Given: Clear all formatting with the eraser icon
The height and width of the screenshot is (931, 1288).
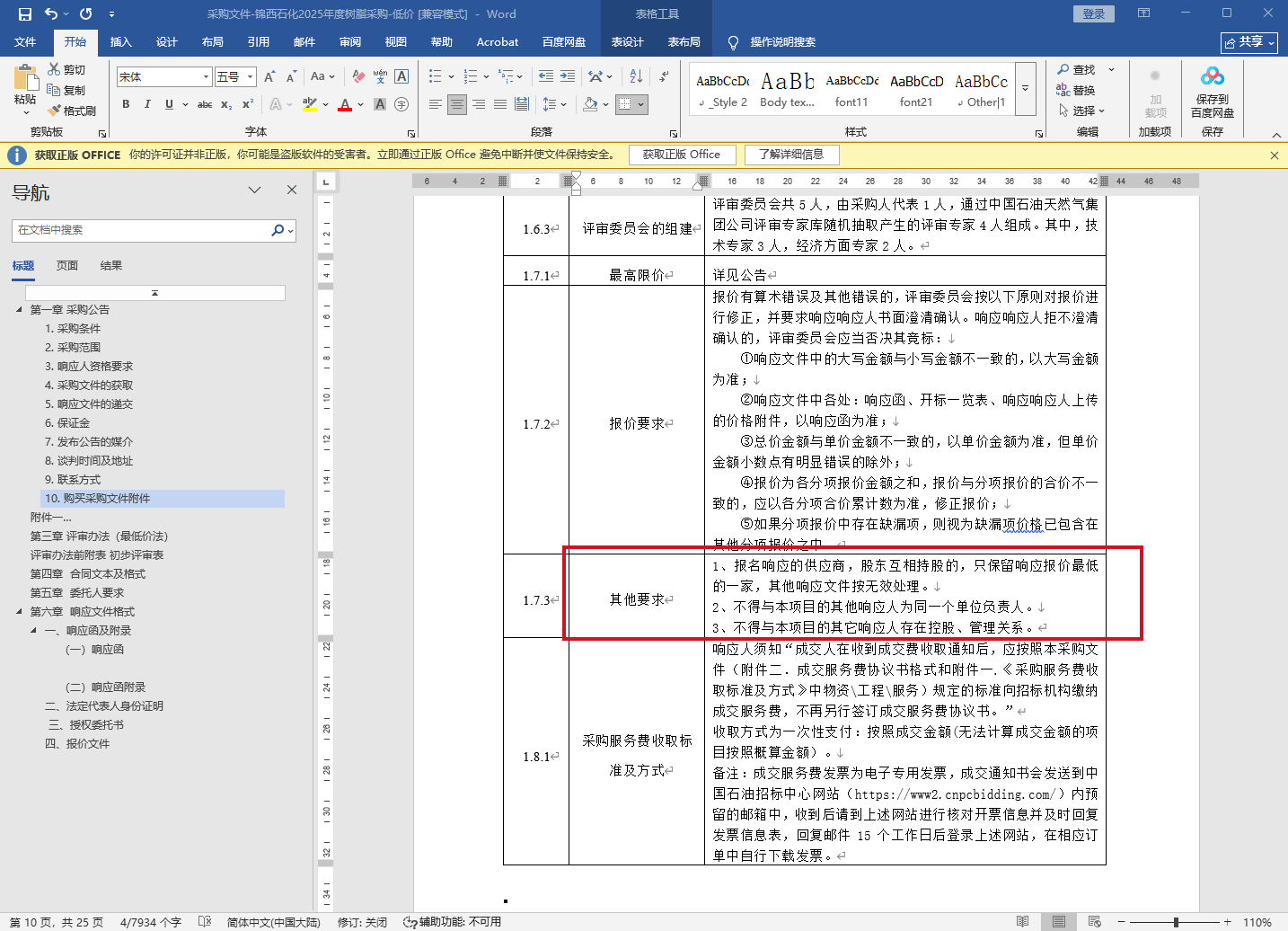Looking at the screenshot, I should (358, 76).
